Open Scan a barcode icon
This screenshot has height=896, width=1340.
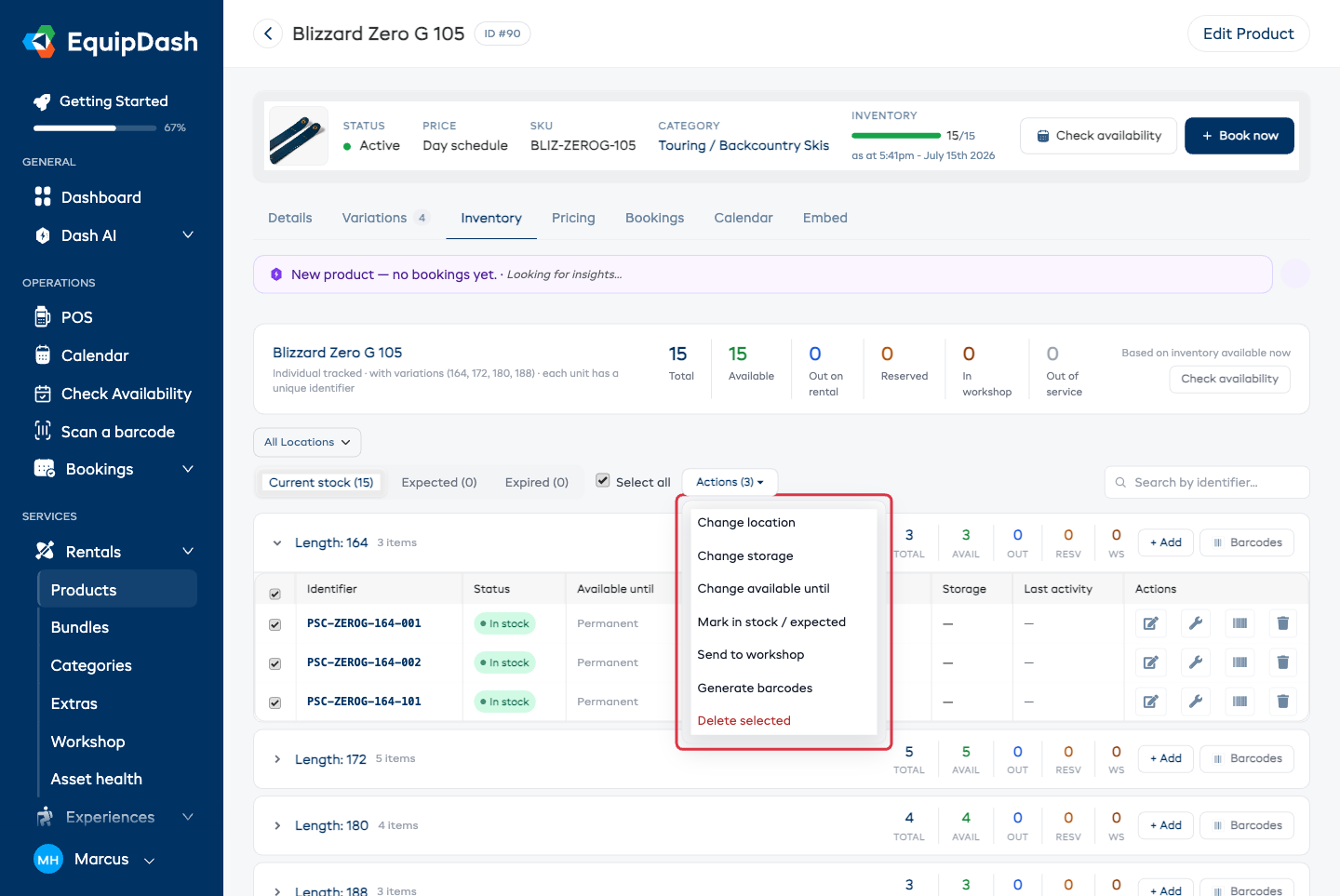[x=43, y=431]
